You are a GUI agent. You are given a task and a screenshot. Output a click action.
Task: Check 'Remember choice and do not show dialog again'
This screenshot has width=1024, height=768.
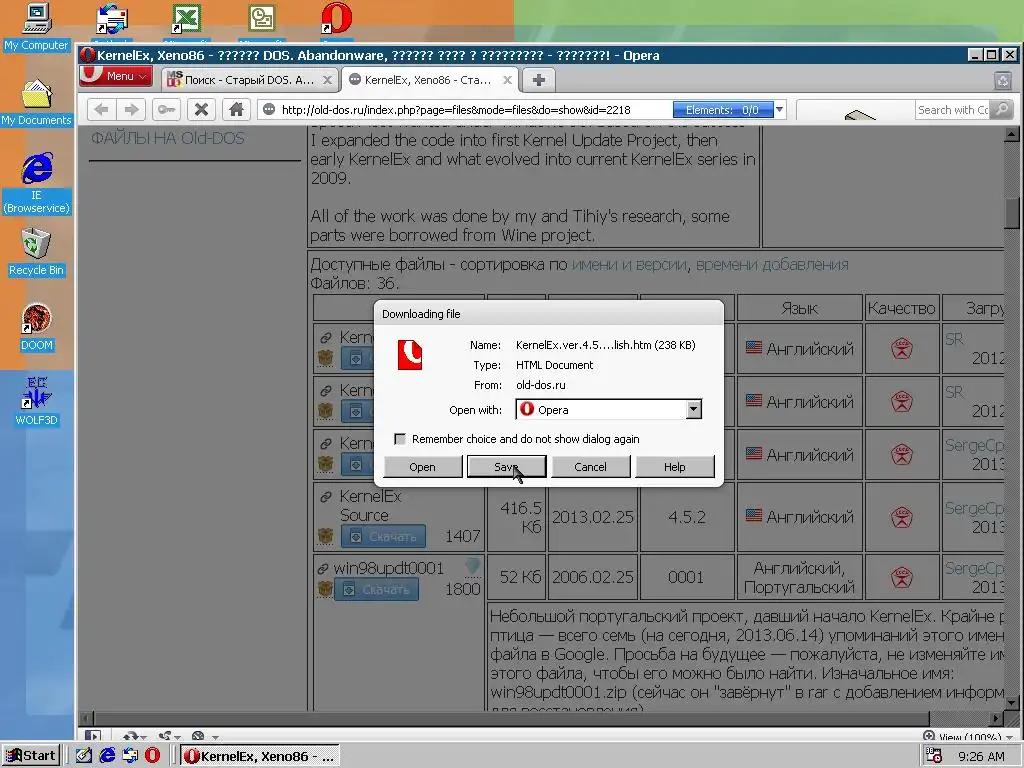tap(400, 439)
